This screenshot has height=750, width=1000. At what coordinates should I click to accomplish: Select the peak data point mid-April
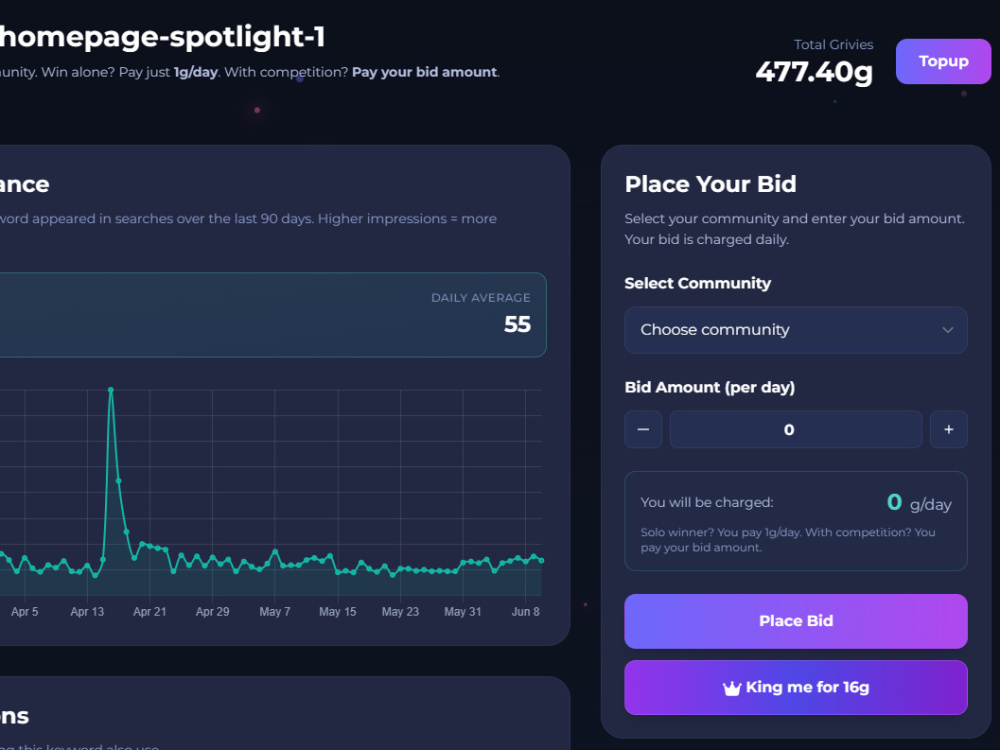click(111, 390)
